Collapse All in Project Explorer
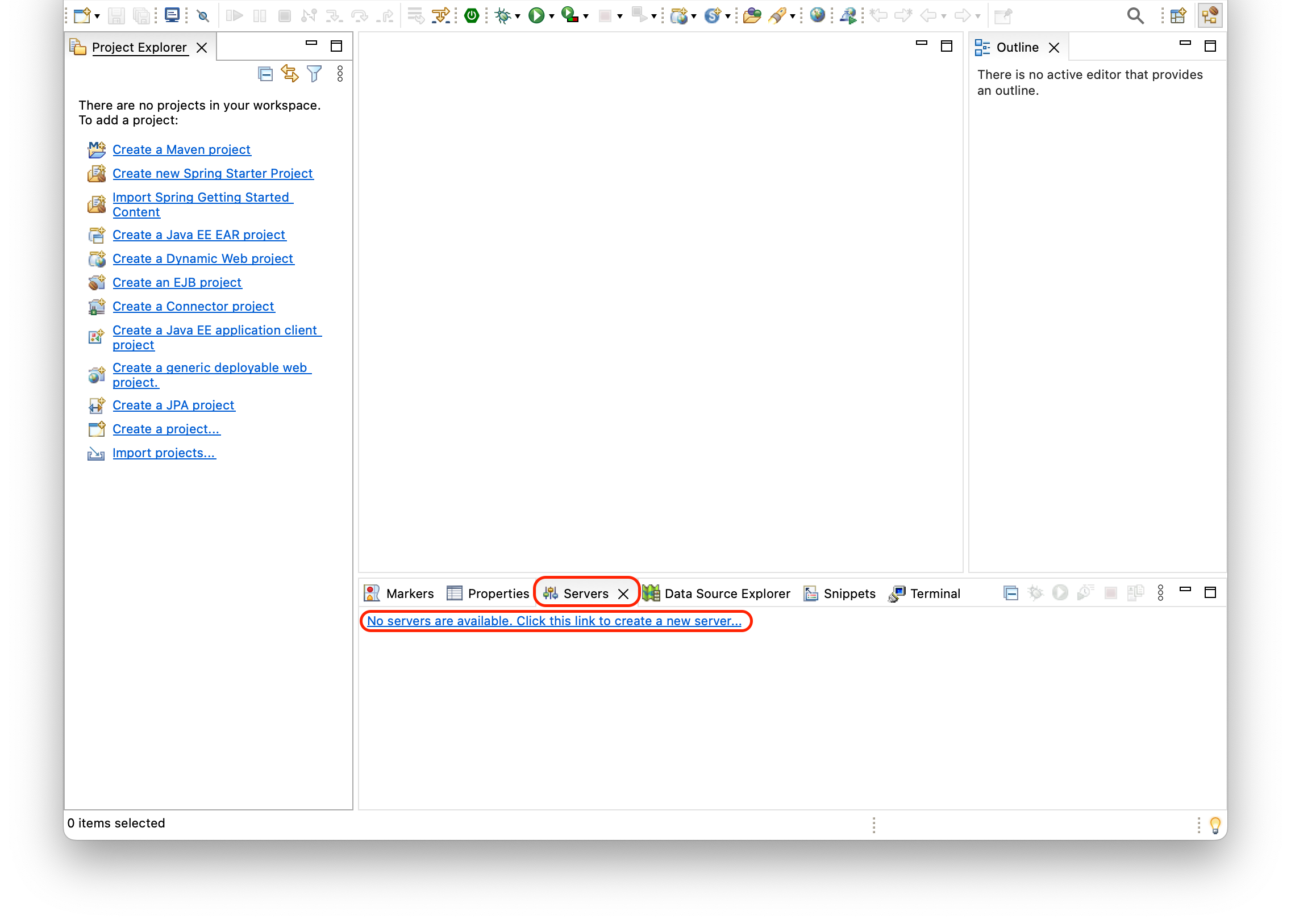Image resolution: width=1291 pixels, height=924 pixels. (265, 74)
